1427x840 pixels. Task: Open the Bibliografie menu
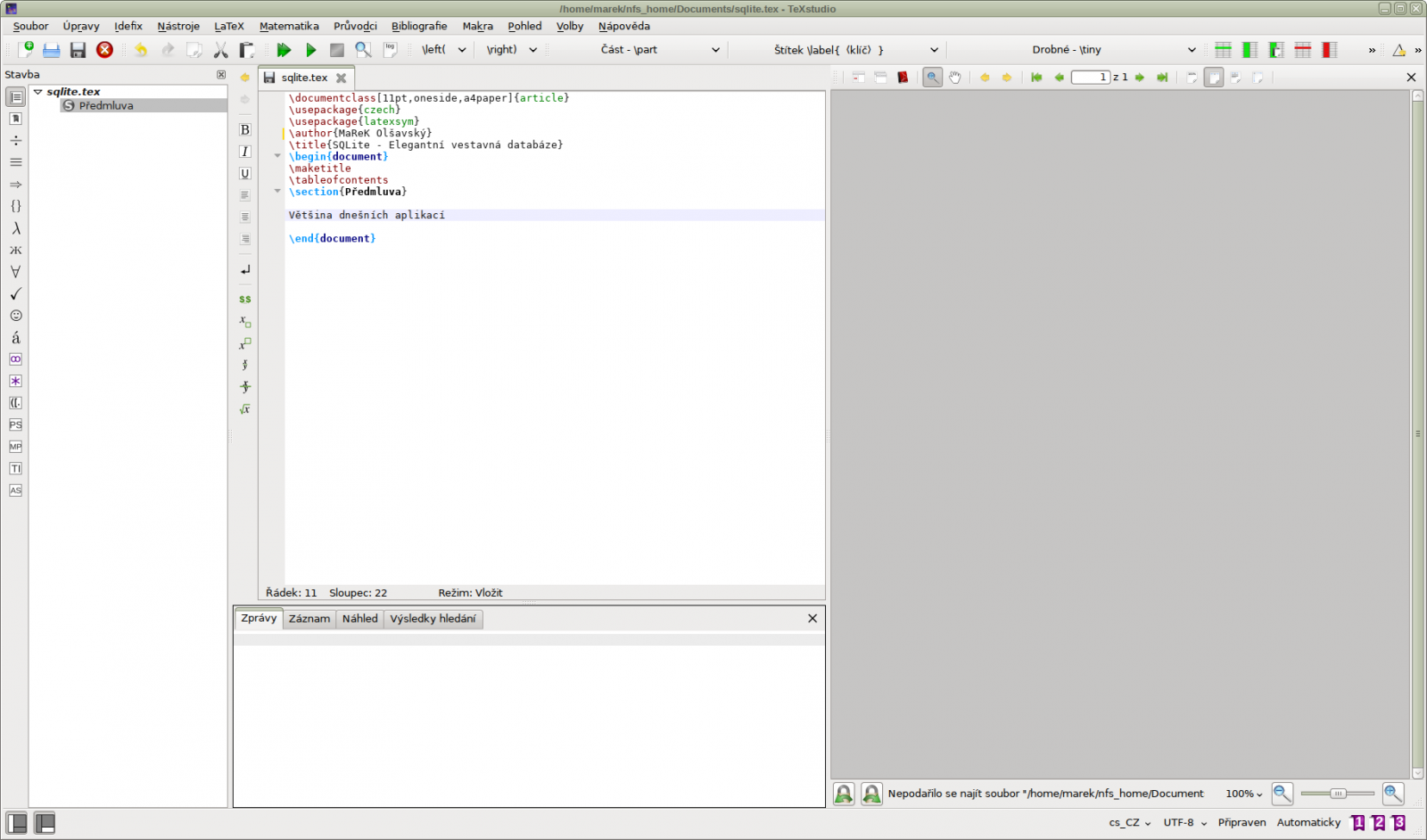point(419,26)
